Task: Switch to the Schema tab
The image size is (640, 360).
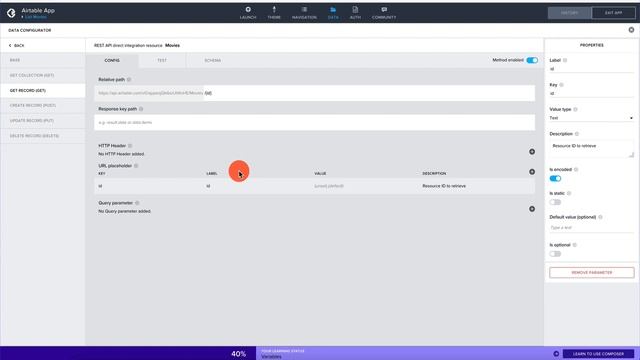Action: tap(213, 60)
